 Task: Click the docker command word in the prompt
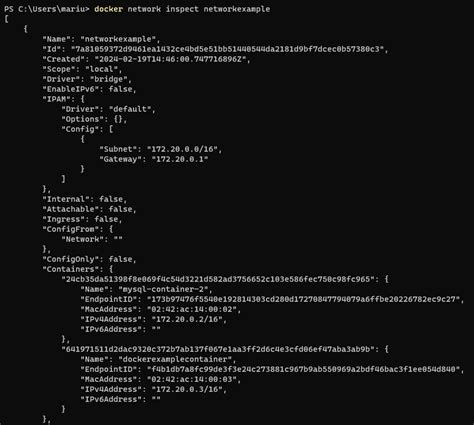109,9
